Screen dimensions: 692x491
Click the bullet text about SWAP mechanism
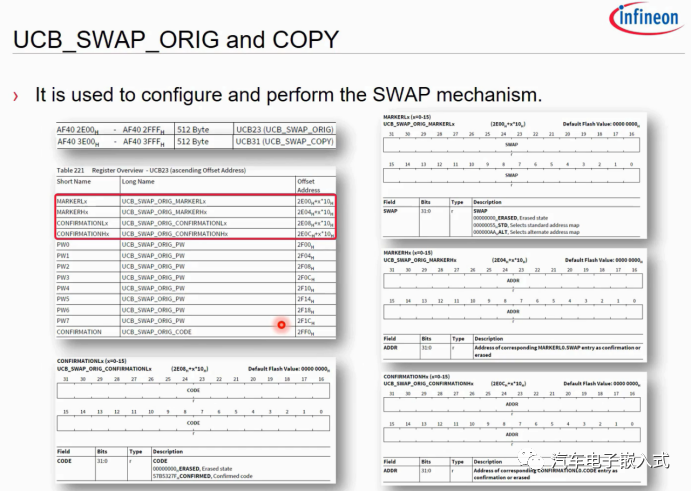point(288,94)
